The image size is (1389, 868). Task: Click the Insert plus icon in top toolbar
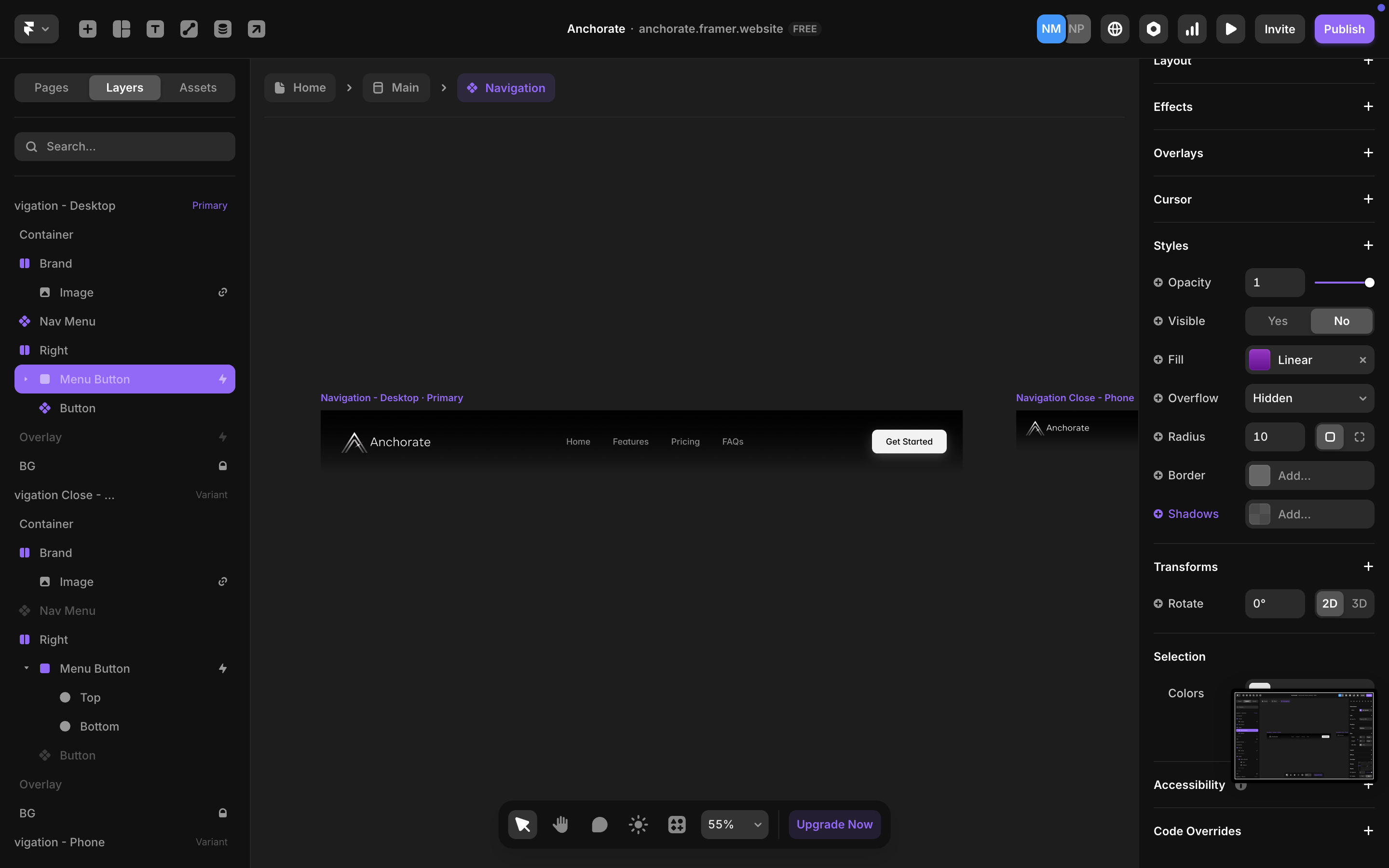[x=87, y=29]
